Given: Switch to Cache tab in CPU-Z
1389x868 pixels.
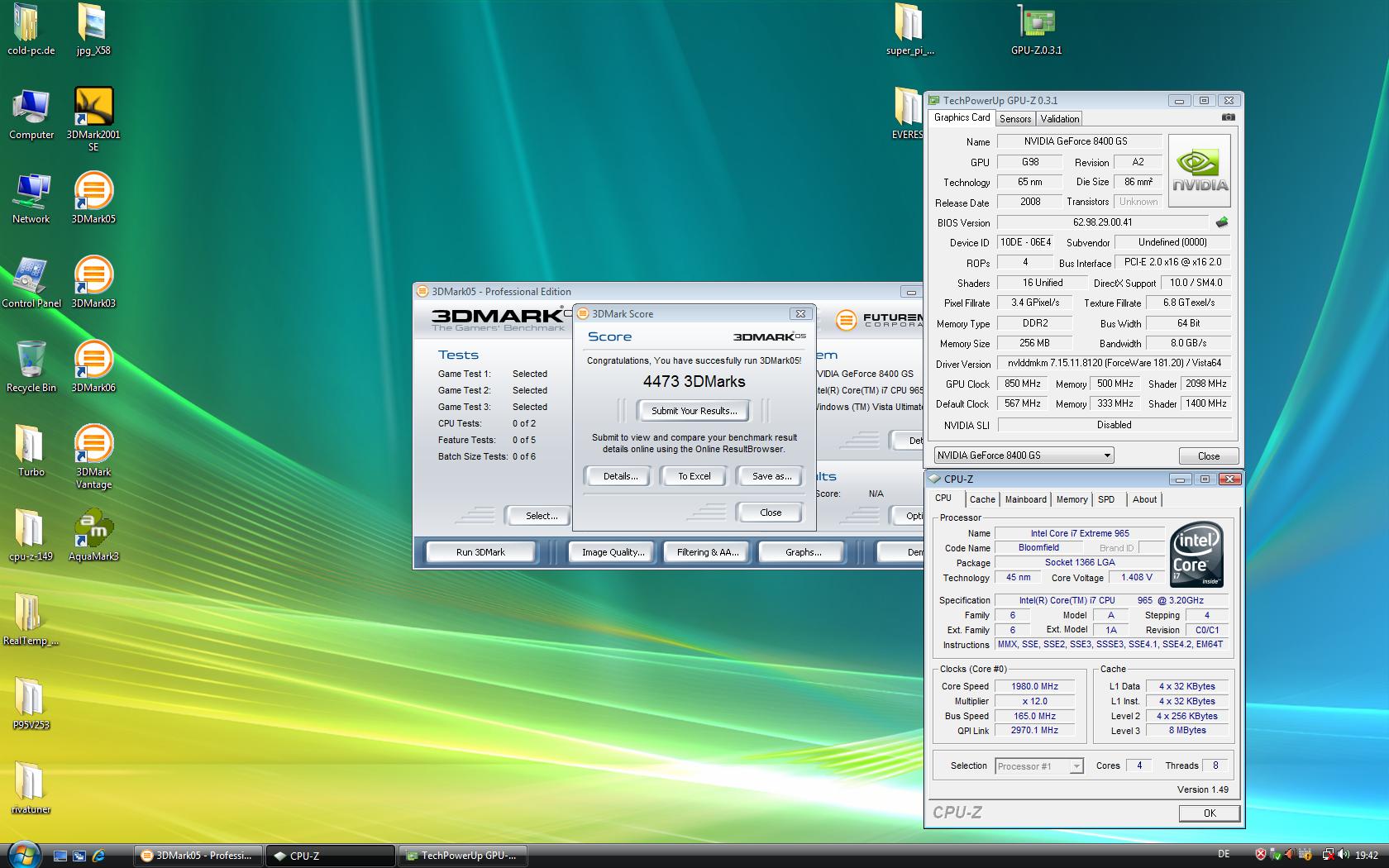Looking at the screenshot, I should coord(982,499).
